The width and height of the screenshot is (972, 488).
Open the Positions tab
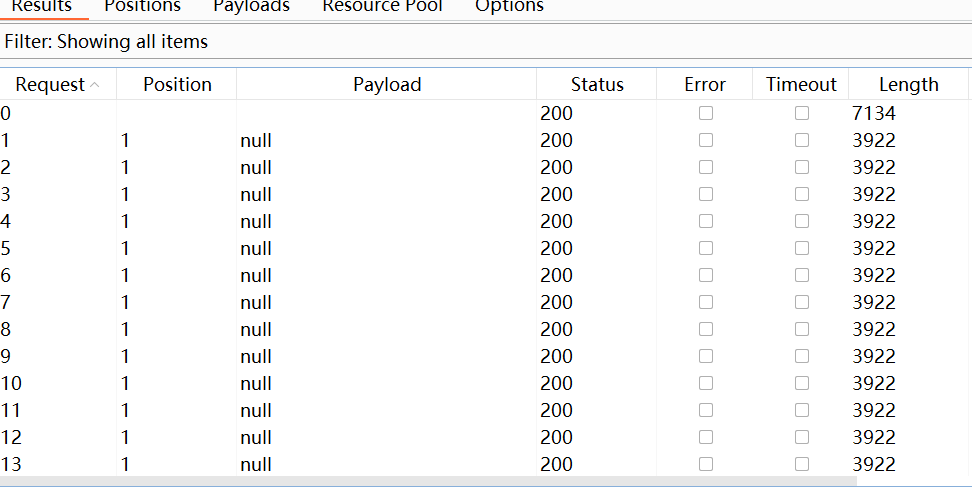pos(142,6)
